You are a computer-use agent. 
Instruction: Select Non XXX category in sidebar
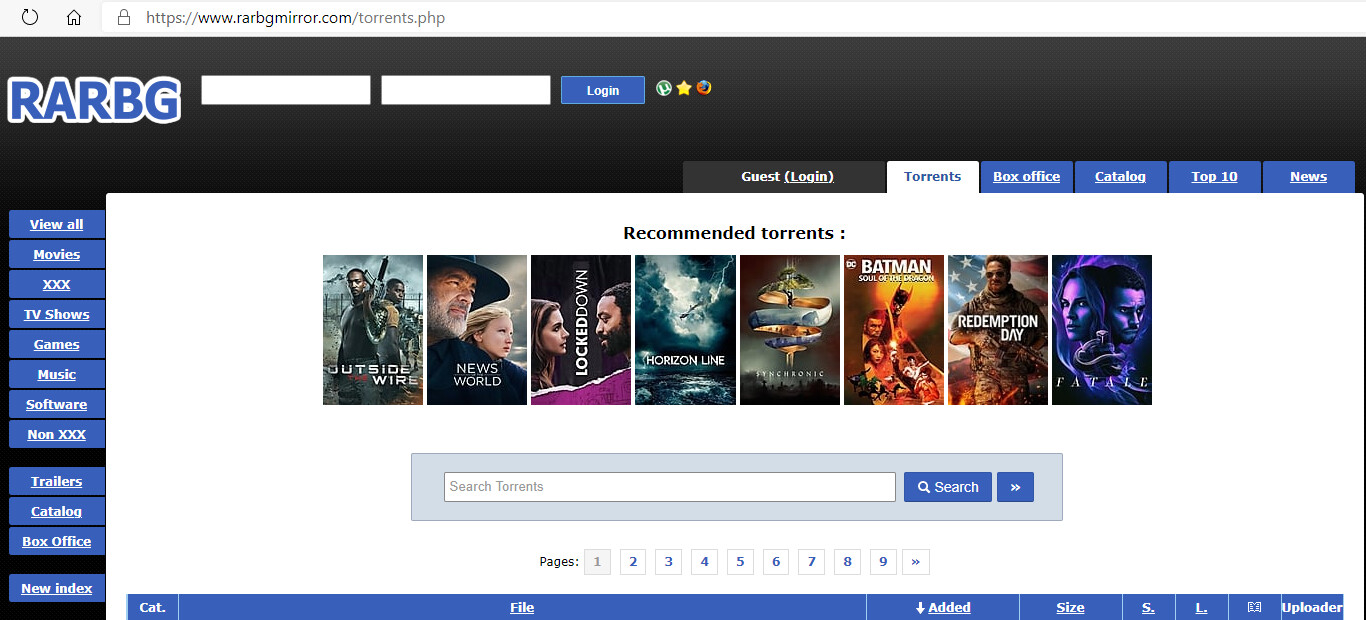click(x=57, y=434)
